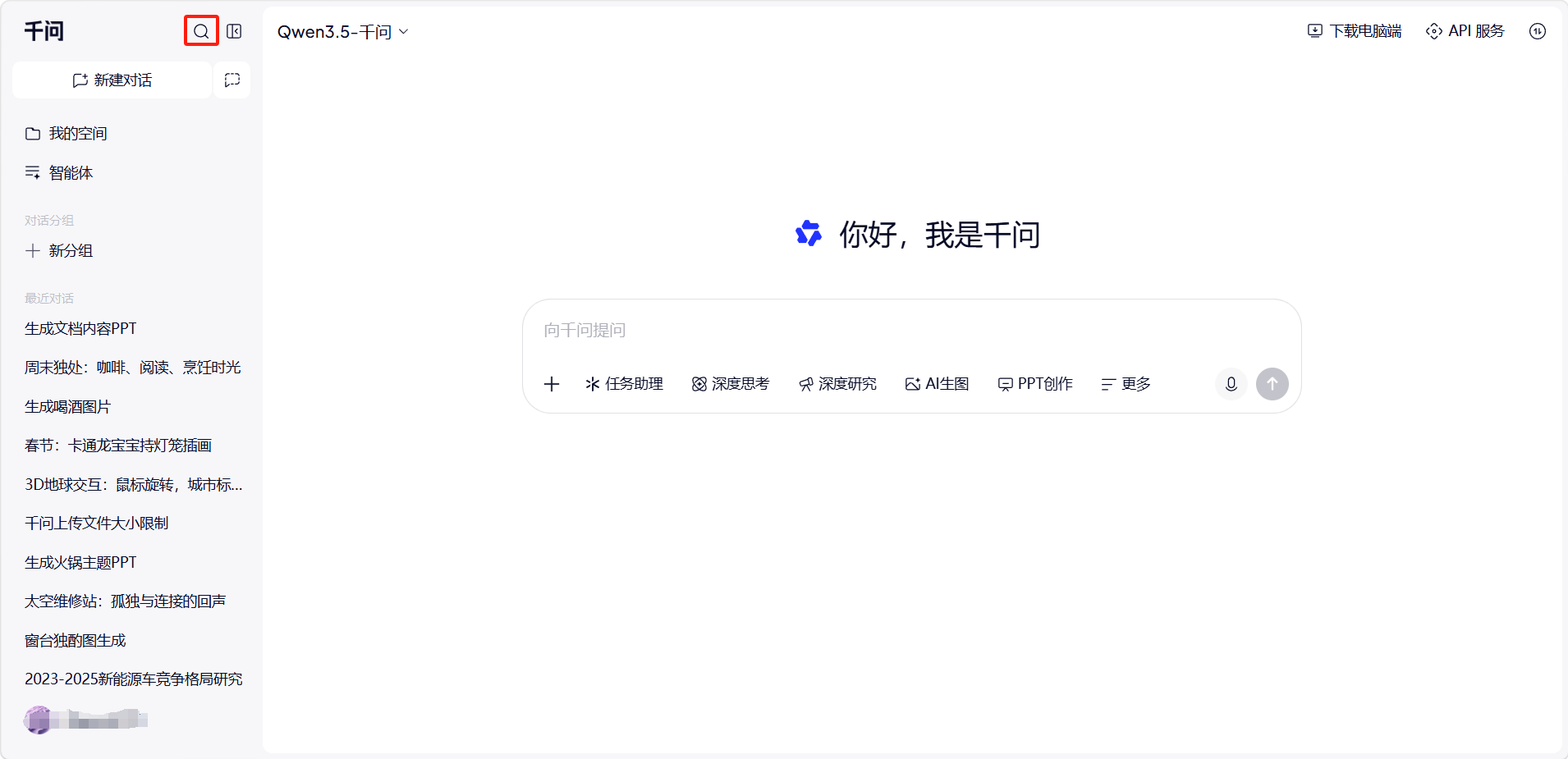This screenshot has height=759, width=1568.
Task: Click the microphone voice input icon
Action: click(x=1231, y=384)
